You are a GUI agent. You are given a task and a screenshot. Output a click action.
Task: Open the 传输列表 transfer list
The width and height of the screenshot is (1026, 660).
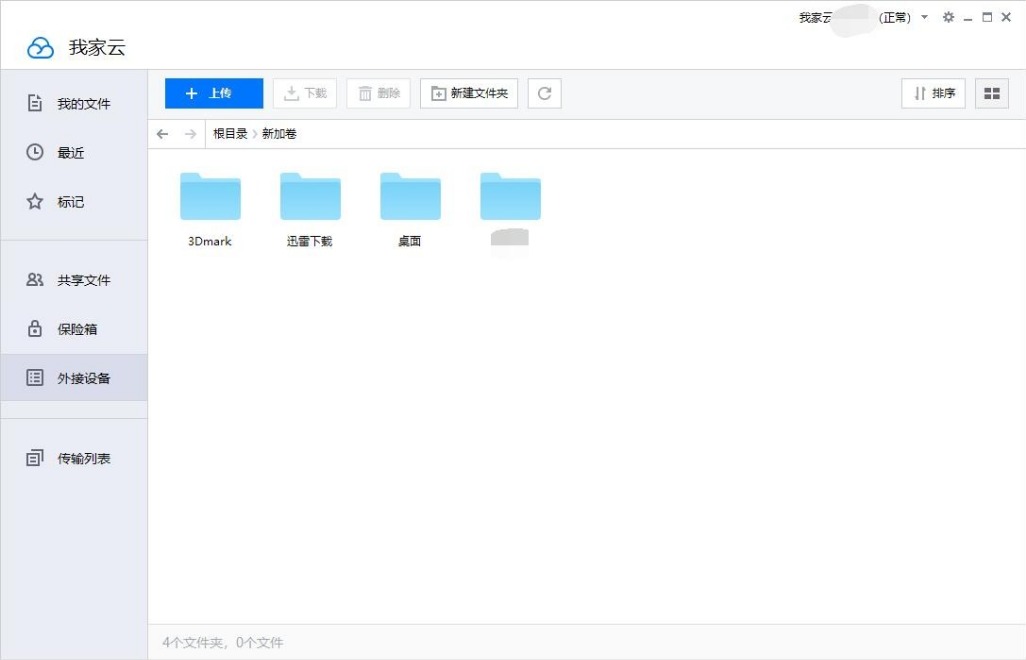click(75, 457)
